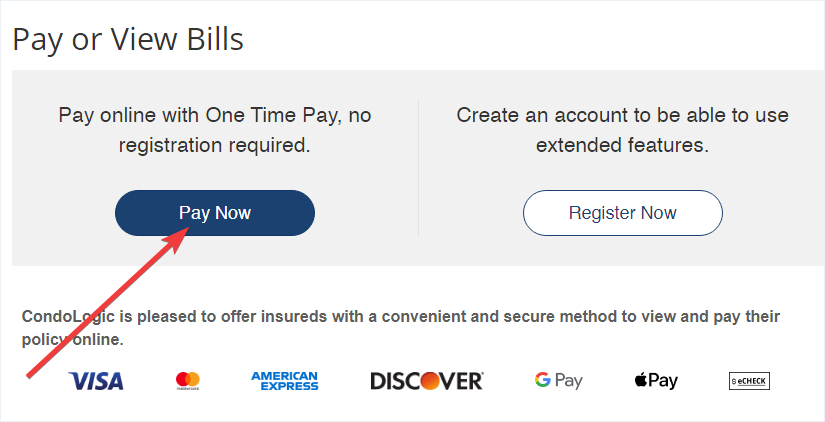Click the "registration required." text line
This screenshot has width=825, height=422.
coord(215,145)
